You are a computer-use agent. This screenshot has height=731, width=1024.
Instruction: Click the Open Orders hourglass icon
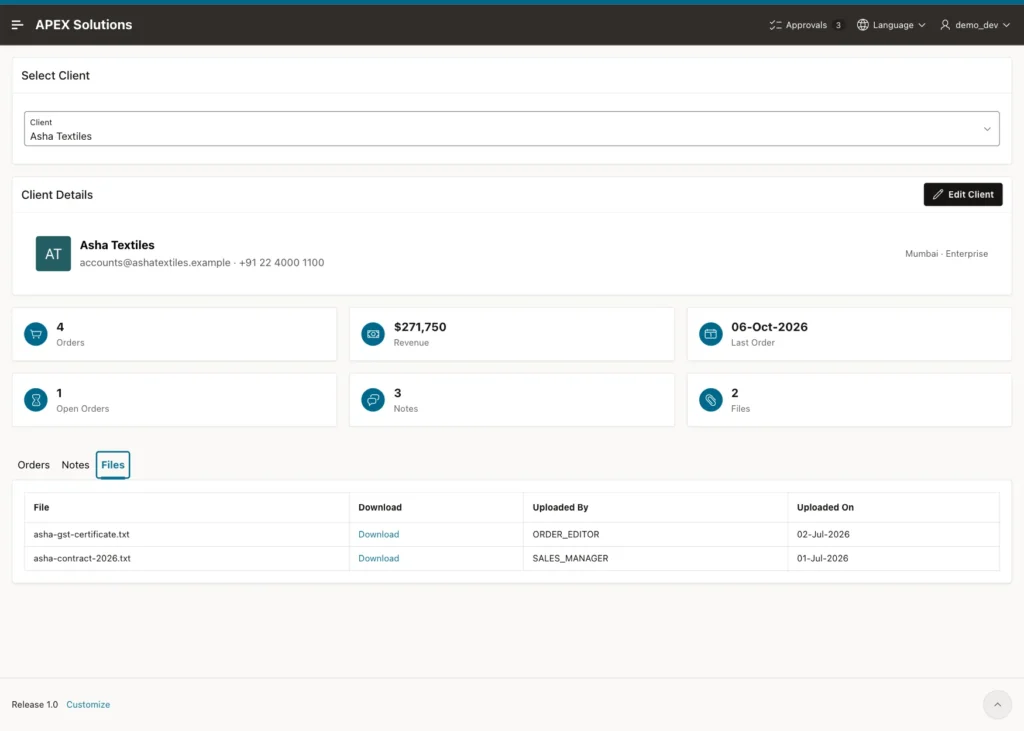(36, 400)
